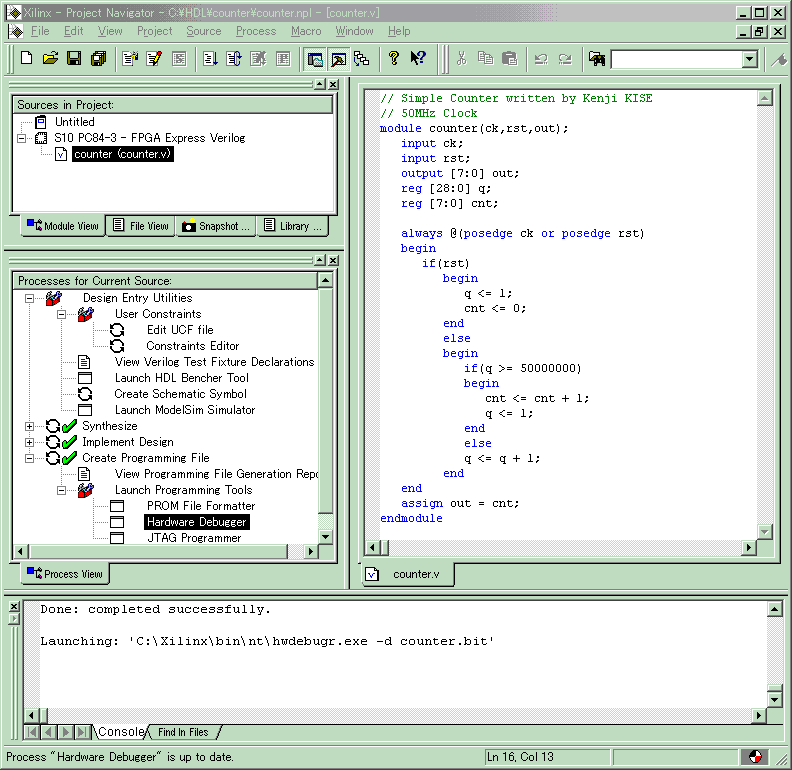Click the Redo toolbar icon
Image resolution: width=792 pixels, height=770 pixels.
click(565, 59)
